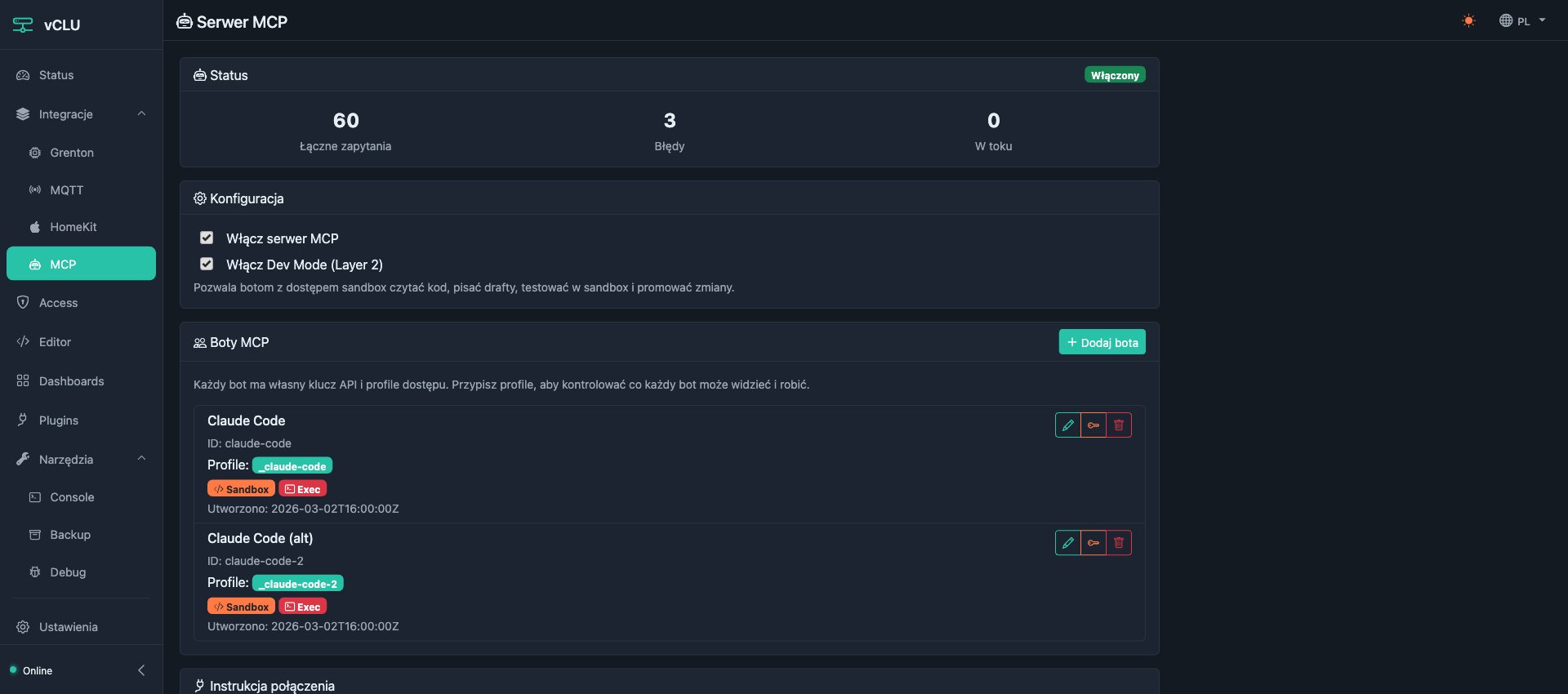Open HomeKit integration
This screenshot has width=1568, height=694.
coord(81,227)
